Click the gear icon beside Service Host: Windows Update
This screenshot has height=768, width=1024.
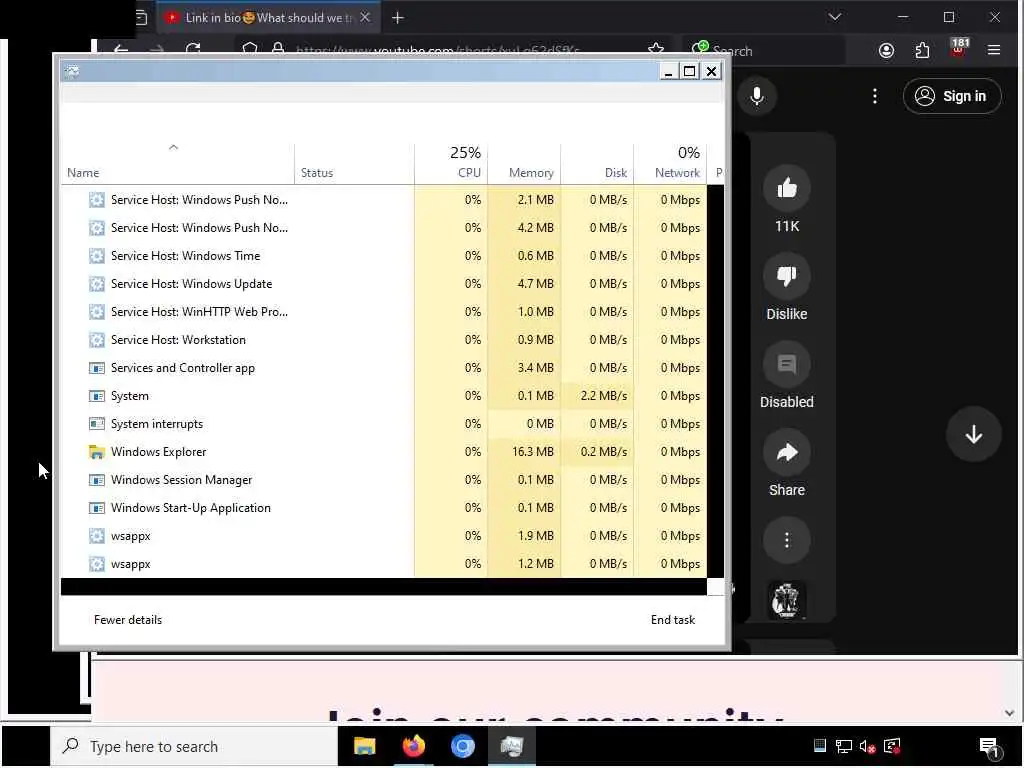coord(97,284)
